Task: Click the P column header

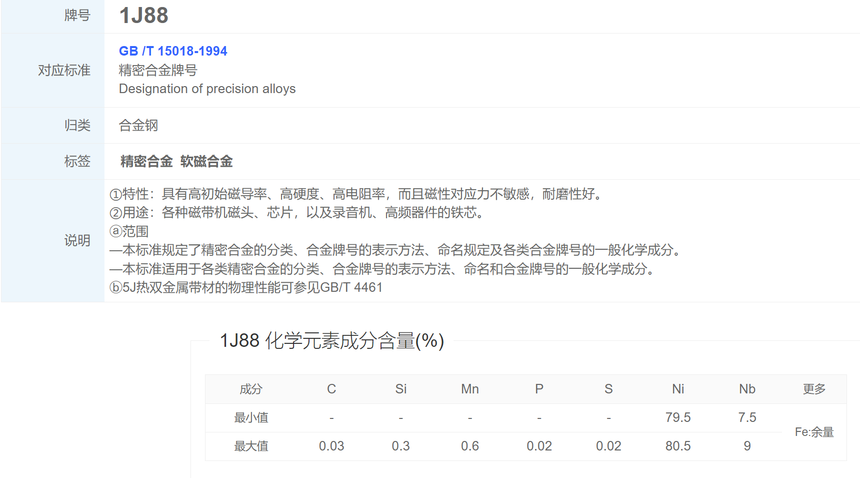Action: (539, 389)
